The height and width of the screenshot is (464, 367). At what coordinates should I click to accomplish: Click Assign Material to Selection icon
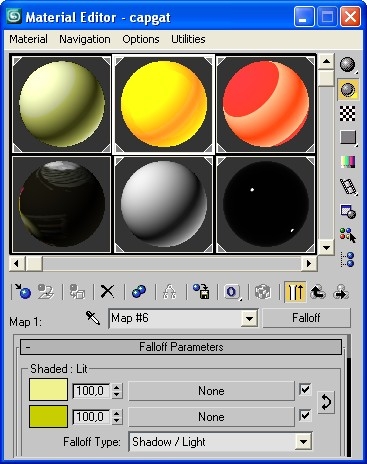pyautogui.click(x=77, y=292)
